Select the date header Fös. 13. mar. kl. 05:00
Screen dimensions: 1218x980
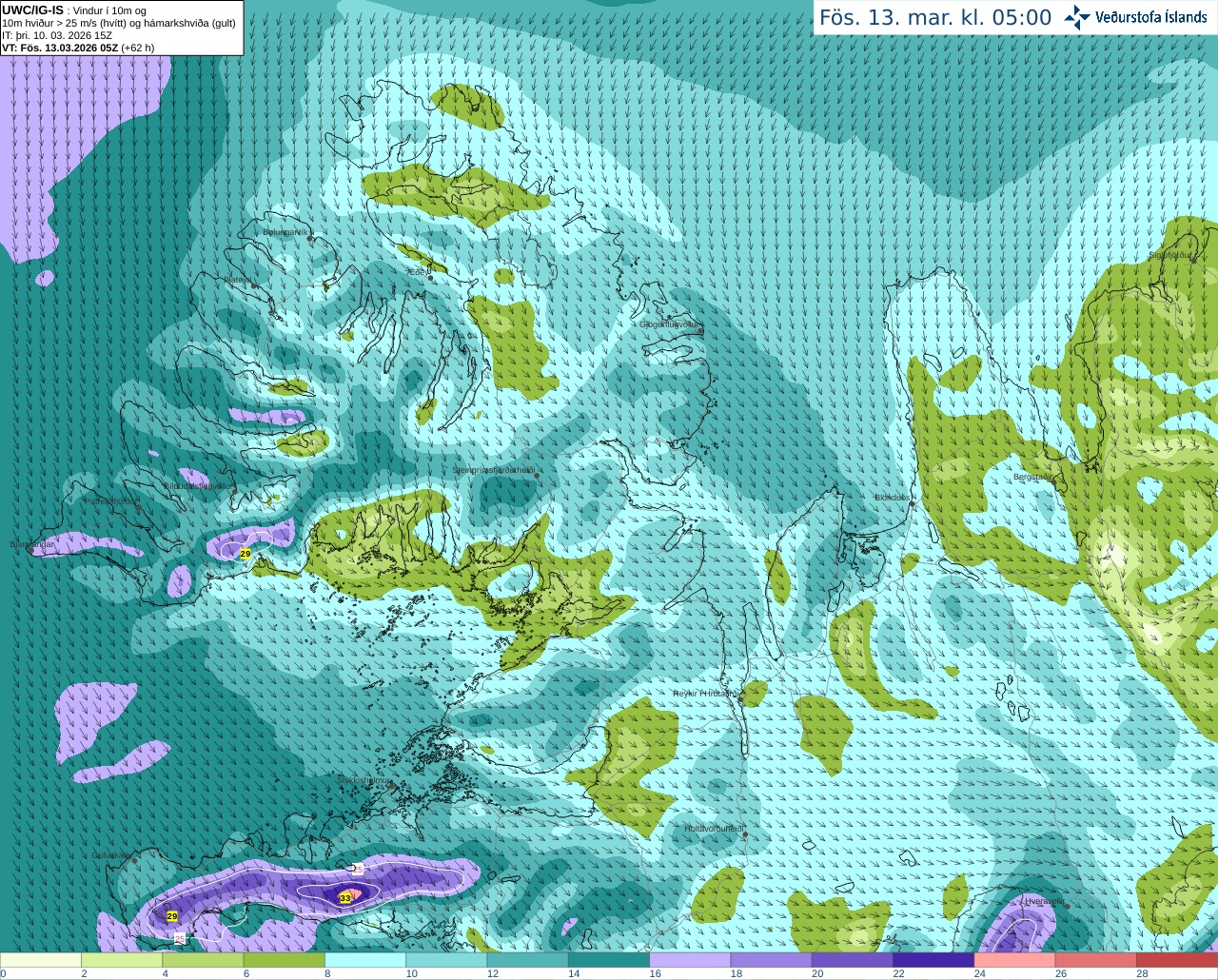point(935,17)
